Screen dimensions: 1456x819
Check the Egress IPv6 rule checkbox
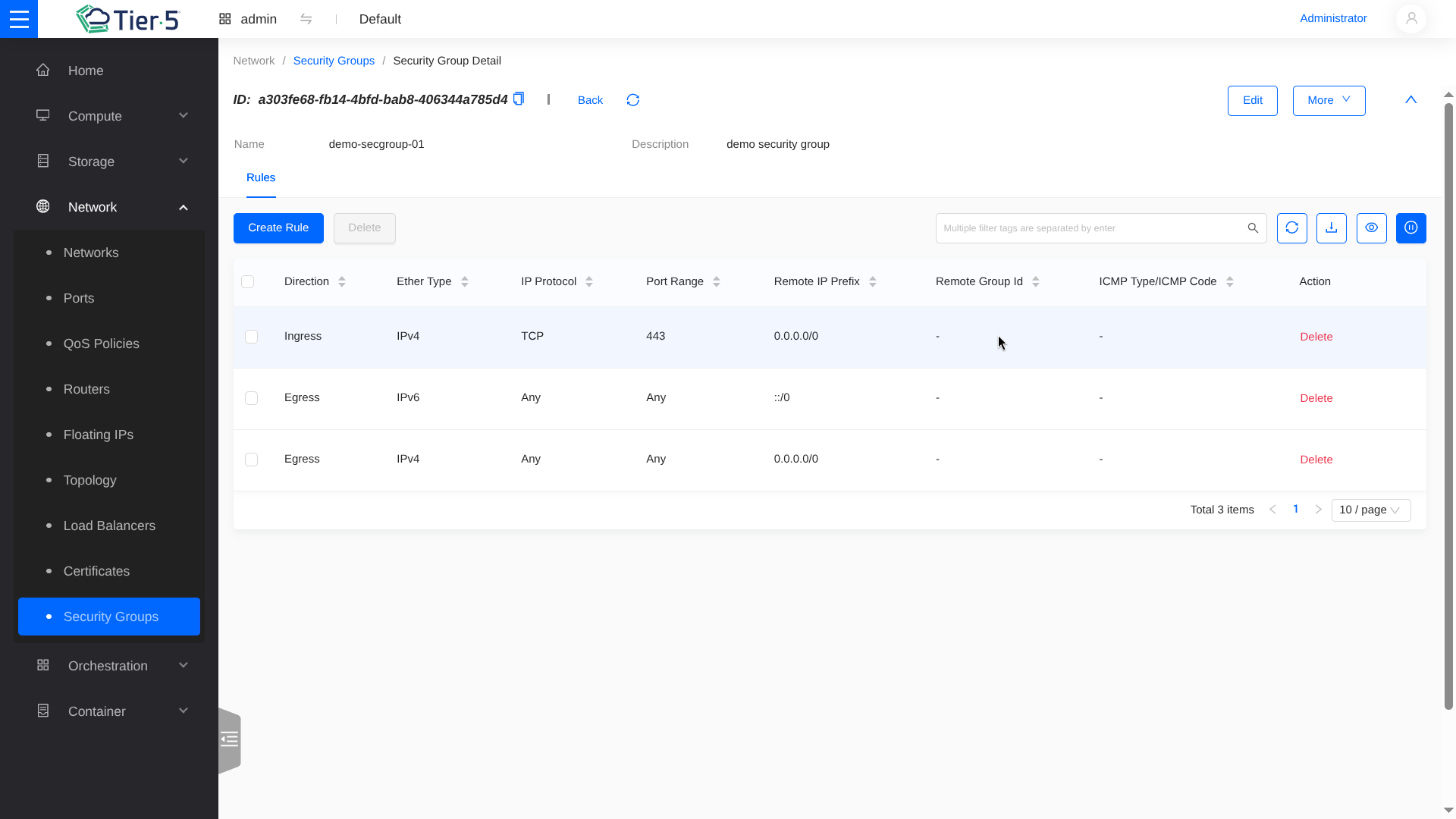(251, 398)
